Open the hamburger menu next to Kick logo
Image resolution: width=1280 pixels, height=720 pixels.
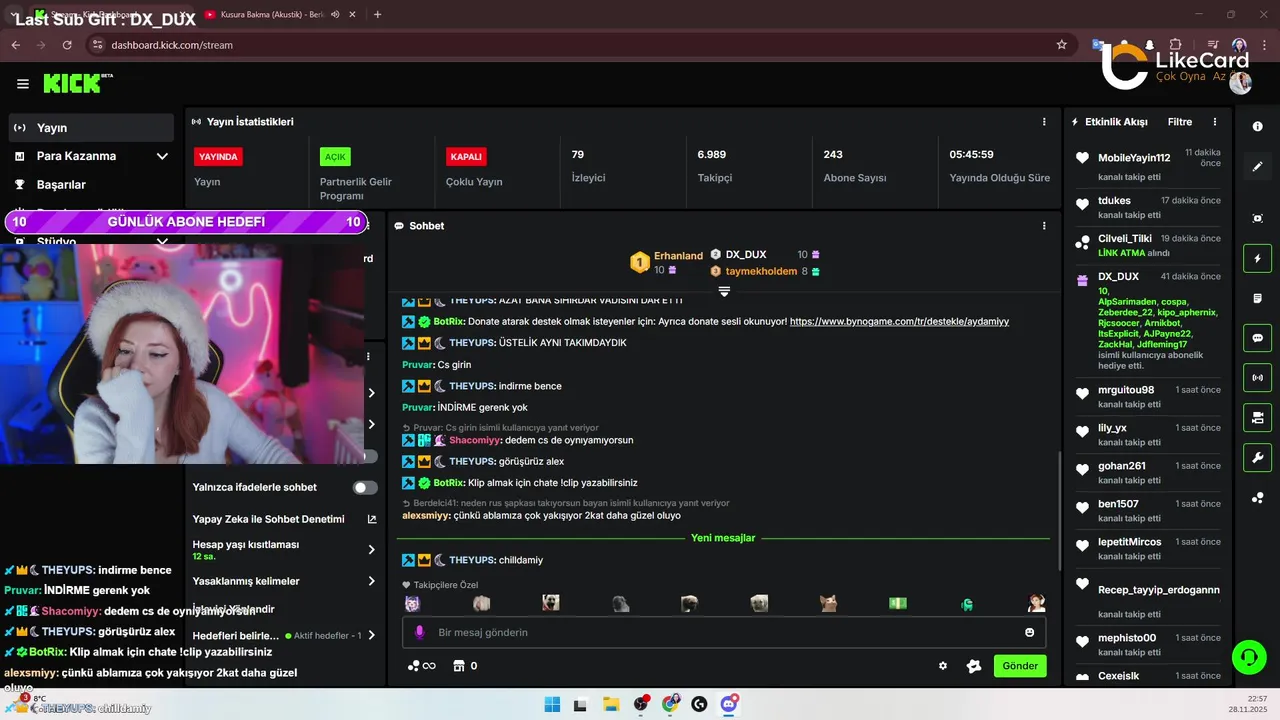click(x=22, y=84)
